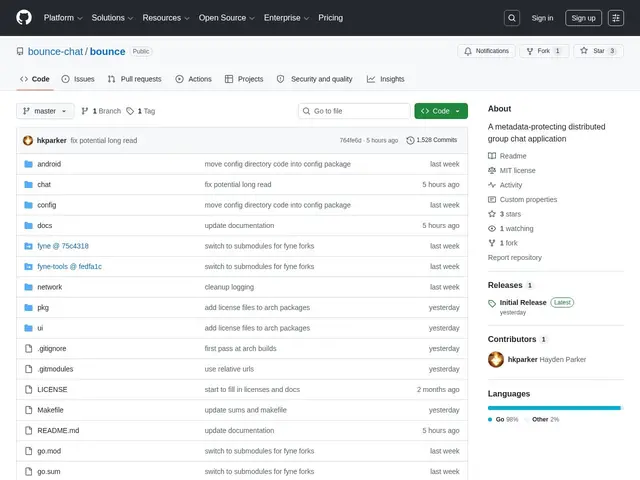
Task: Click the .gitignore file icon
Action: [x=29, y=349]
